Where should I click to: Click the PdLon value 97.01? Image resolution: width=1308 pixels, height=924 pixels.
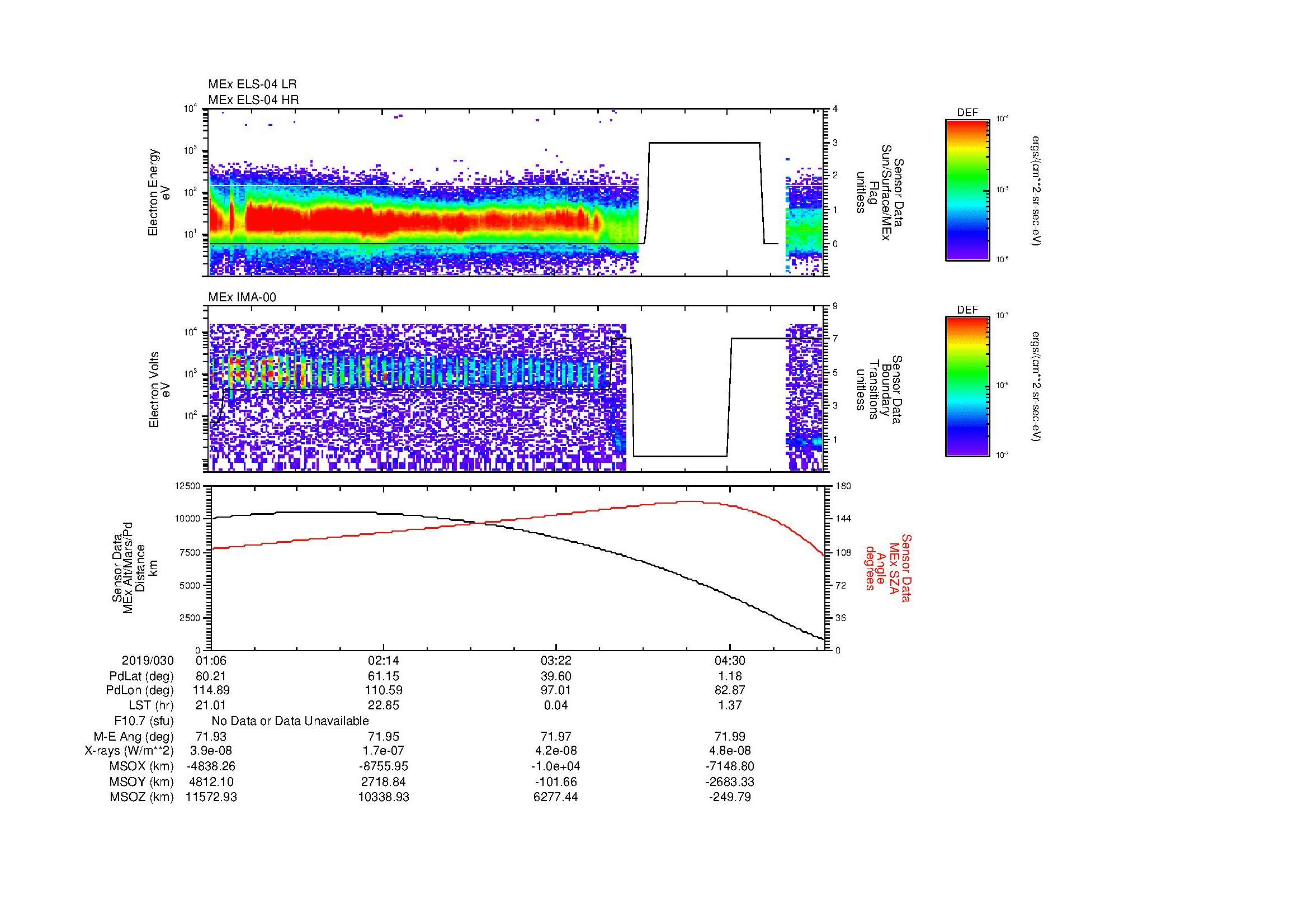pos(556,690)
